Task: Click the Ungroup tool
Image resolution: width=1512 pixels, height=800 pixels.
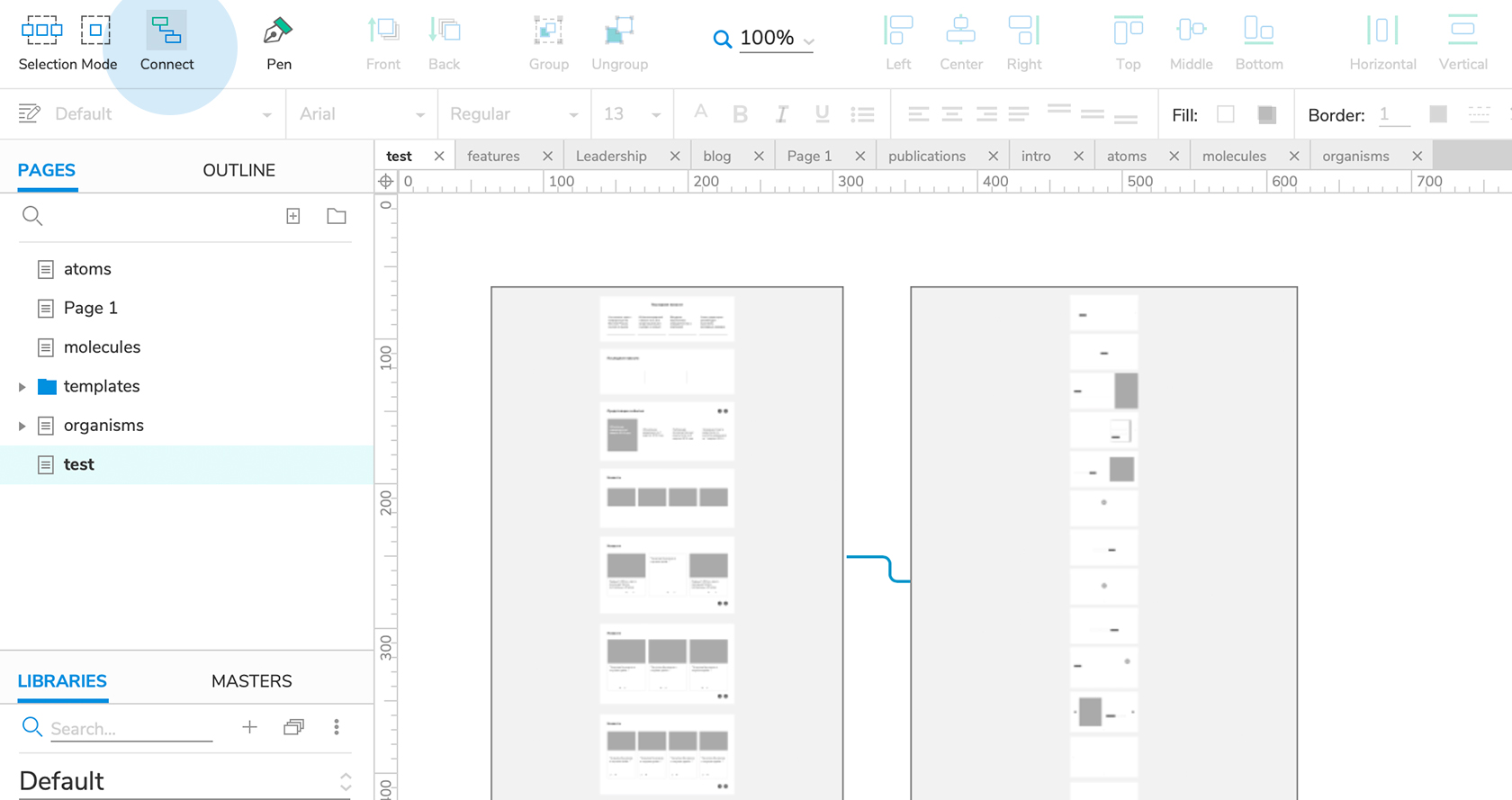Action: 619,42
